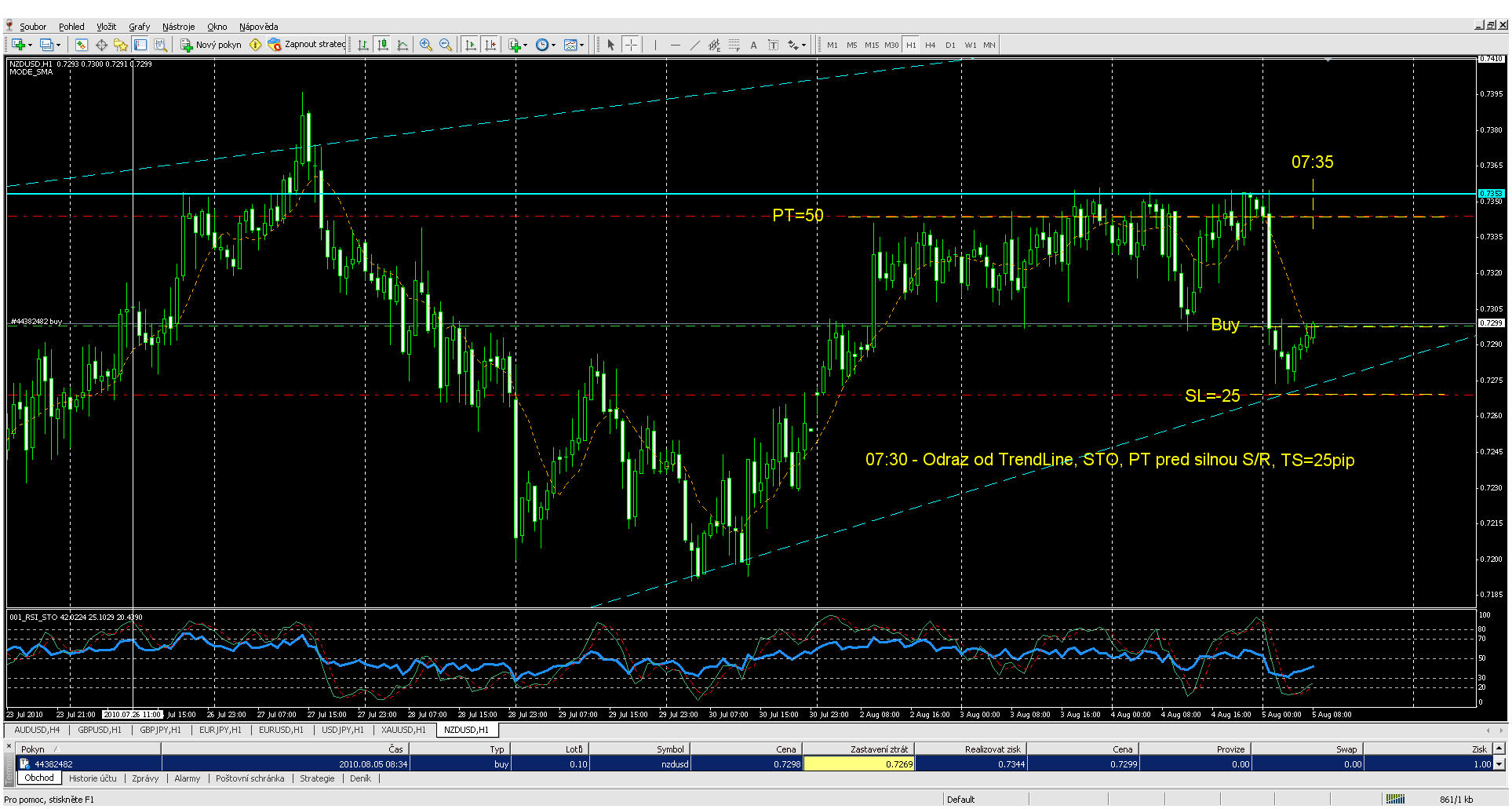Click the yellow Zastavení ztrát cell 0.7269
1512x809 pixels.
(x=859, y=763)
